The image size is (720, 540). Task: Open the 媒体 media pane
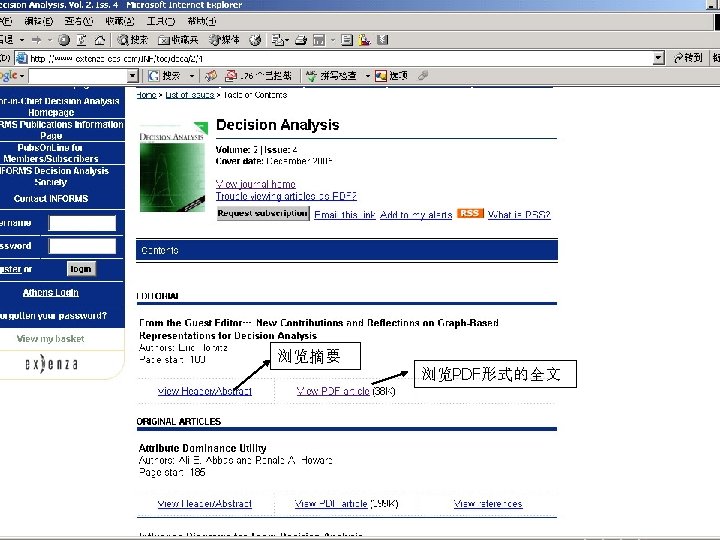tap(224, 40)
